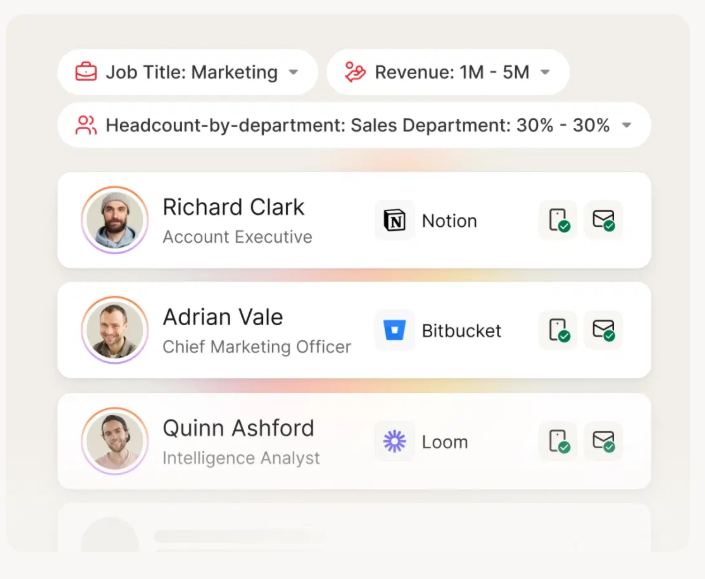The height and width of the screenshot is (579, 705).
Task: Select the Adrian Vale name link
Action: pos(223,317)
